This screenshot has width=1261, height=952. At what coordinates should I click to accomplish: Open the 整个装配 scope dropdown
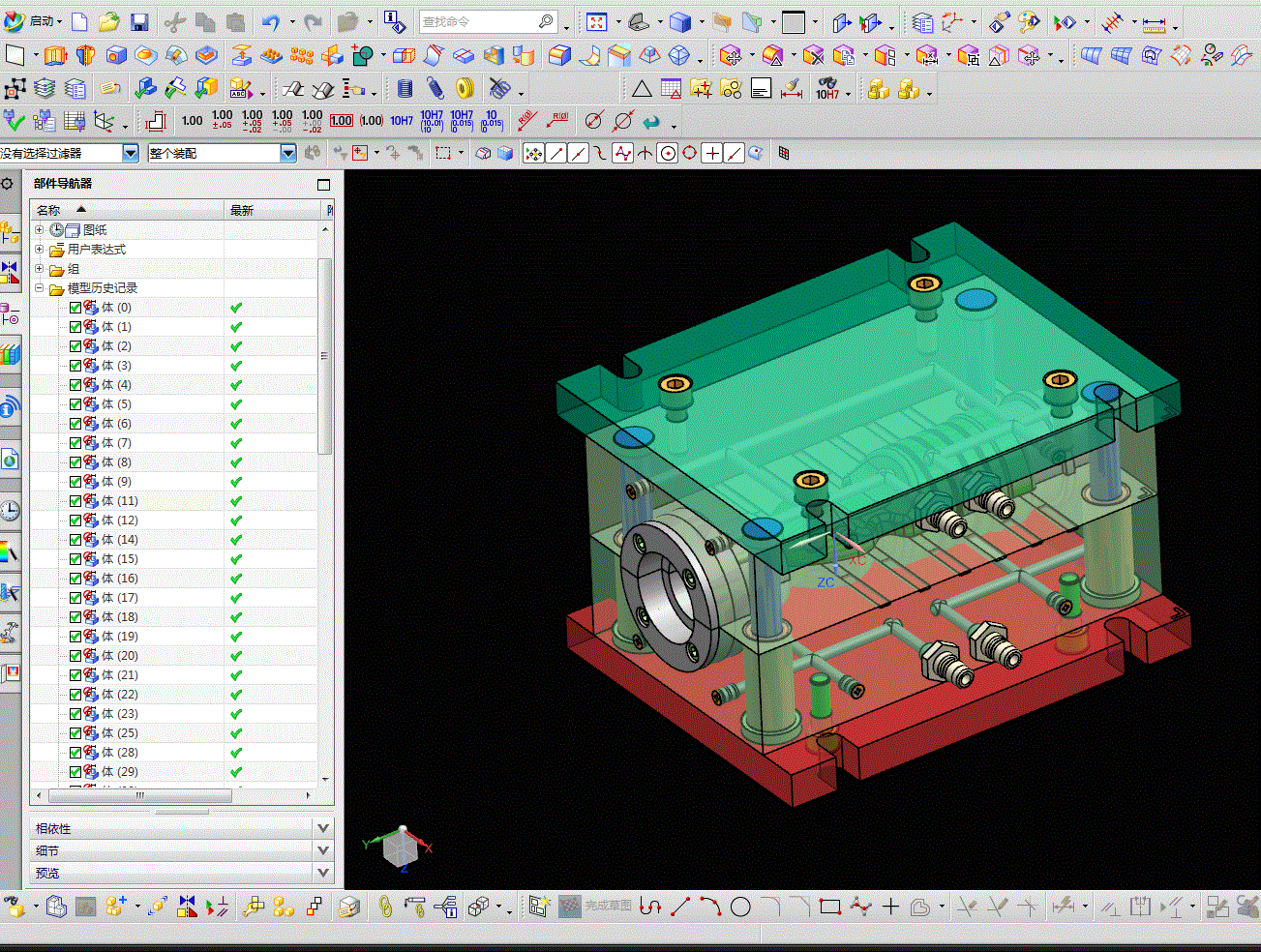[287, 153]
